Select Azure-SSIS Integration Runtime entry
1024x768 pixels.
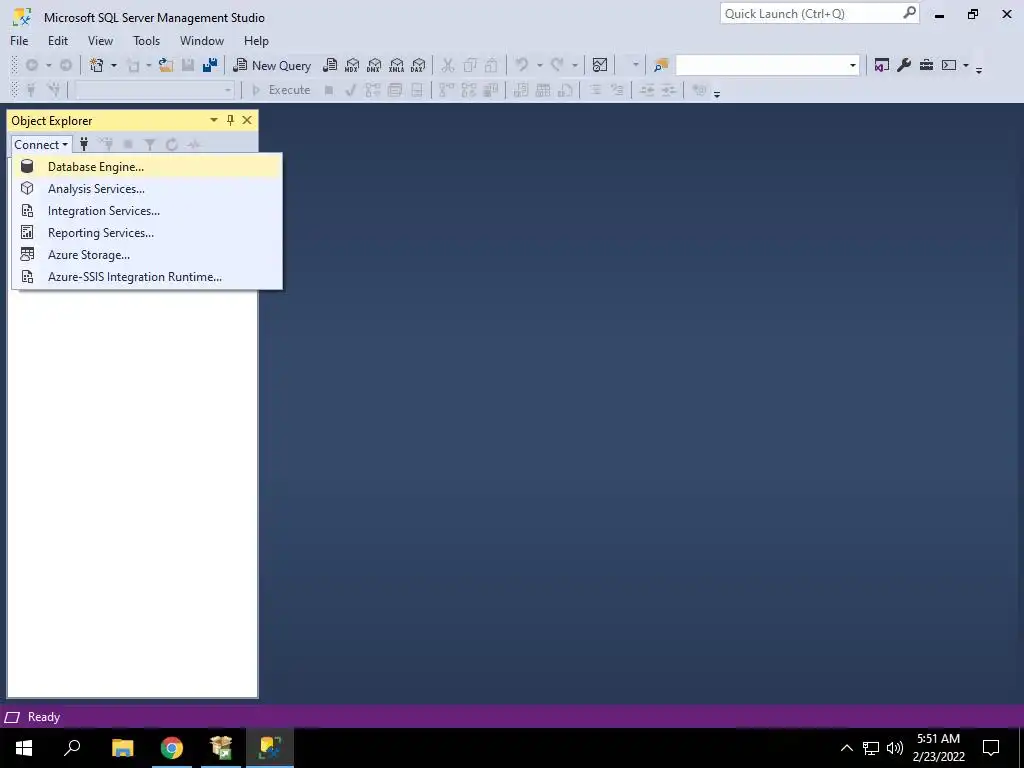148,277
